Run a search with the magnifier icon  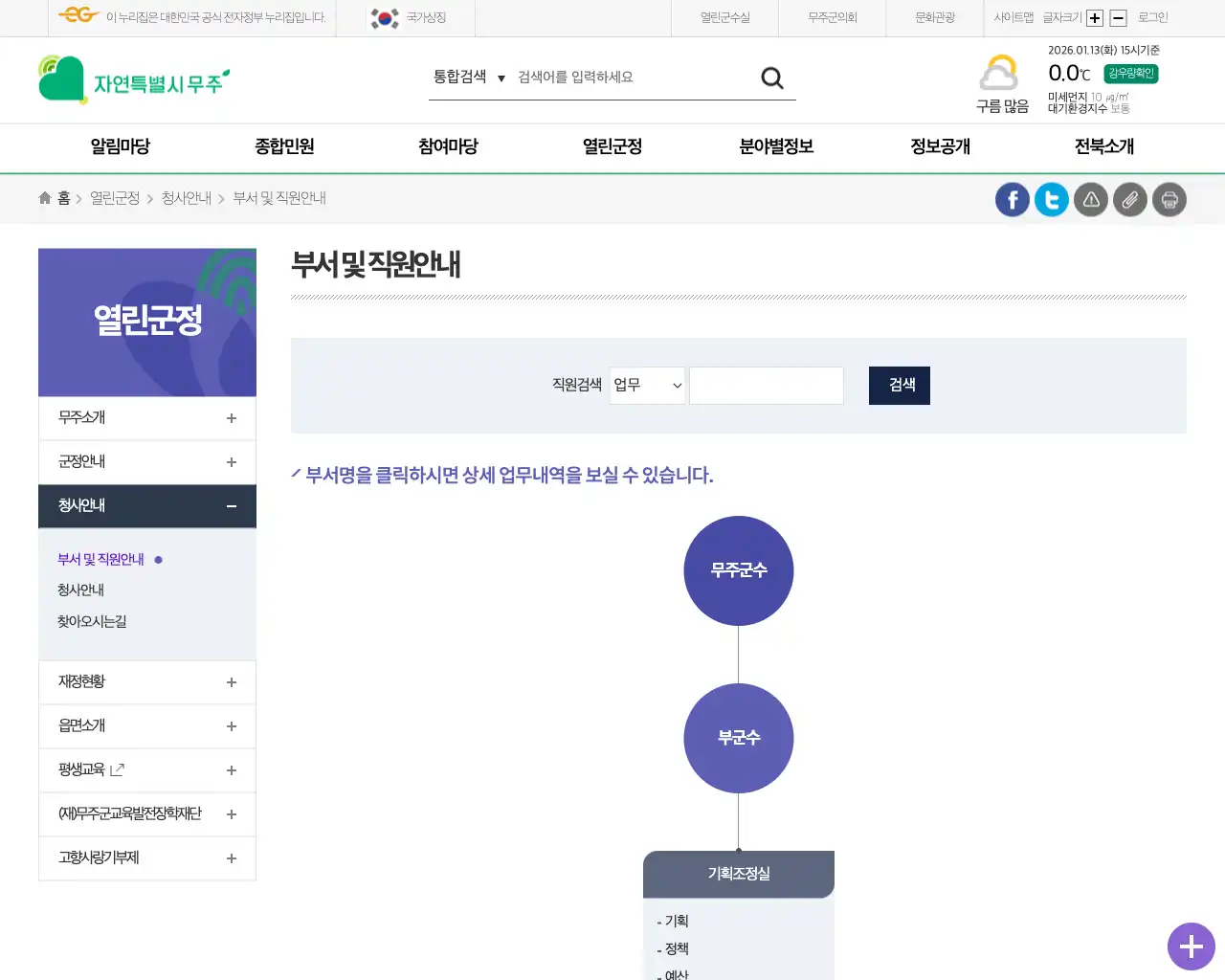point(771,78)
